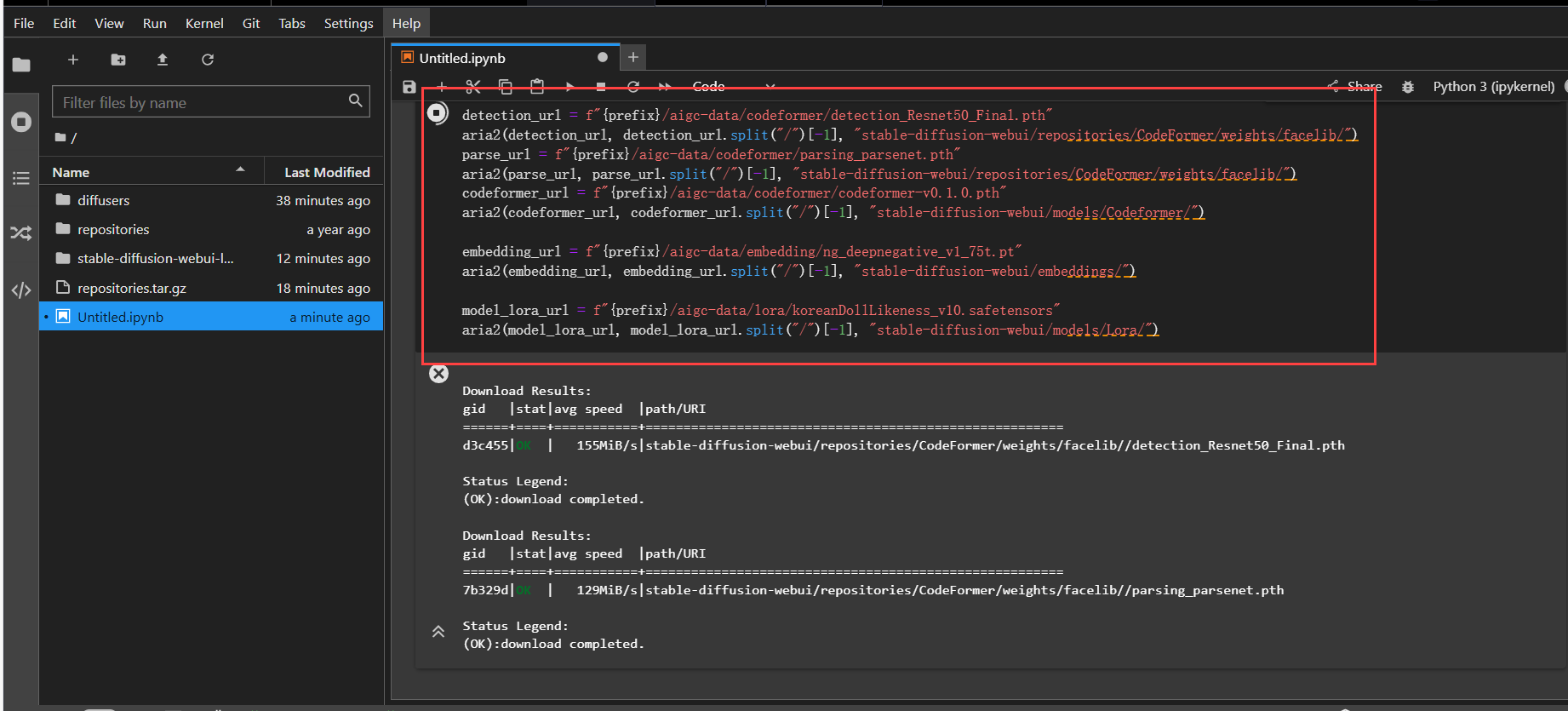Paste cell from clipboard

[x=537, y=87]
